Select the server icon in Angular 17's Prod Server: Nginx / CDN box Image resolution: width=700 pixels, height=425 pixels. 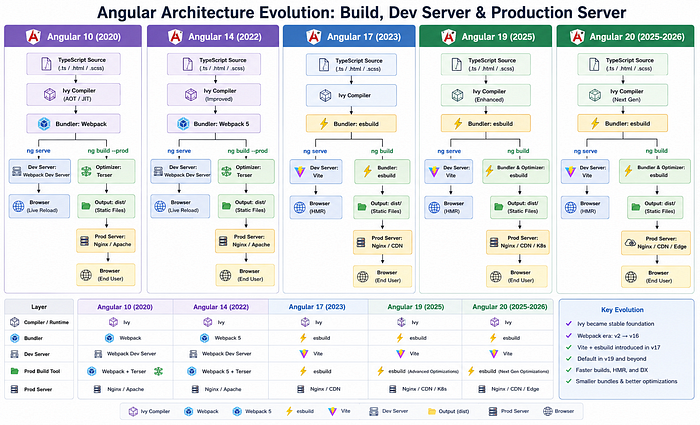tap(361, 242)
